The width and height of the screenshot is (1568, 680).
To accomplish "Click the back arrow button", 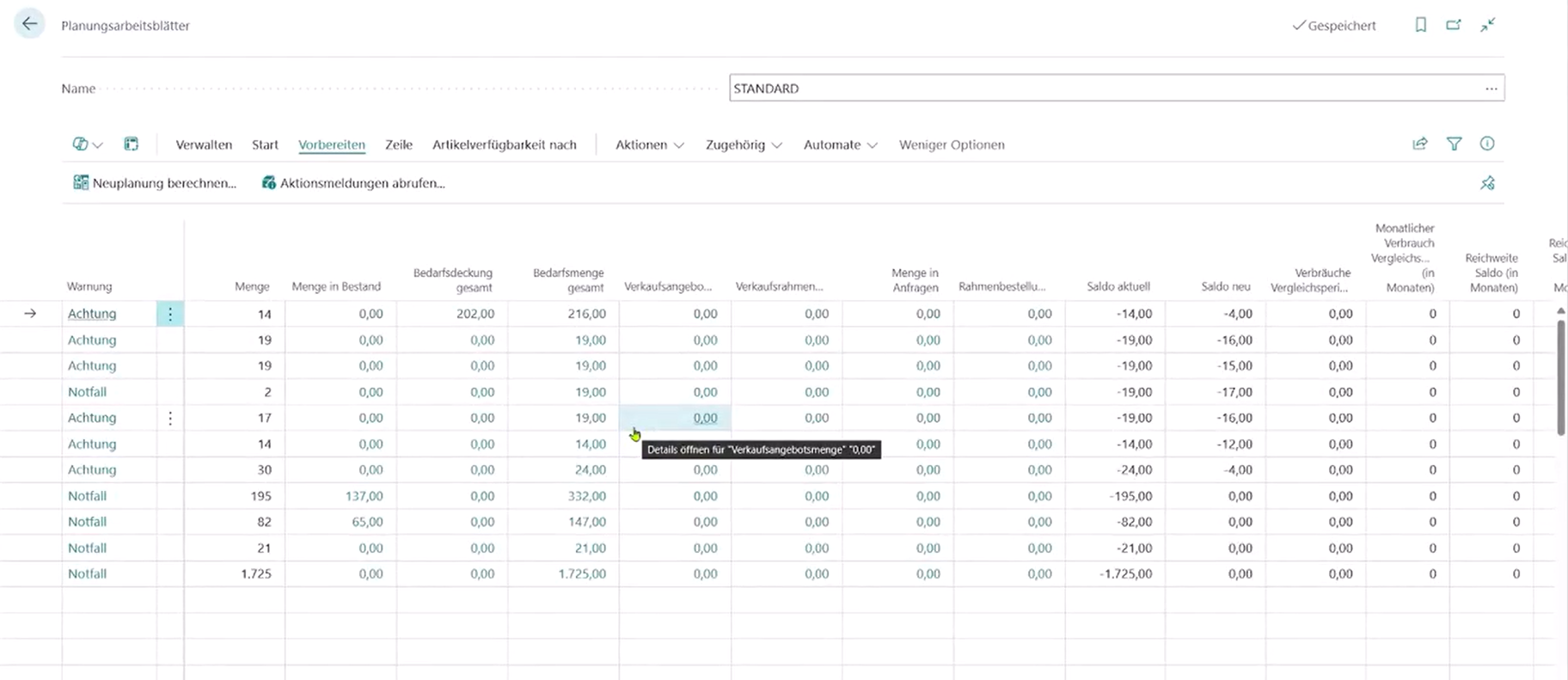I will pos(29,24).
